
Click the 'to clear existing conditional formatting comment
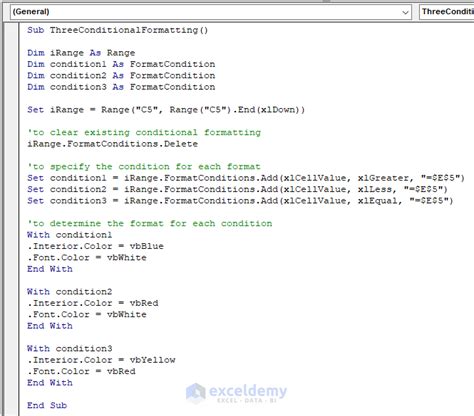point(144,133)
